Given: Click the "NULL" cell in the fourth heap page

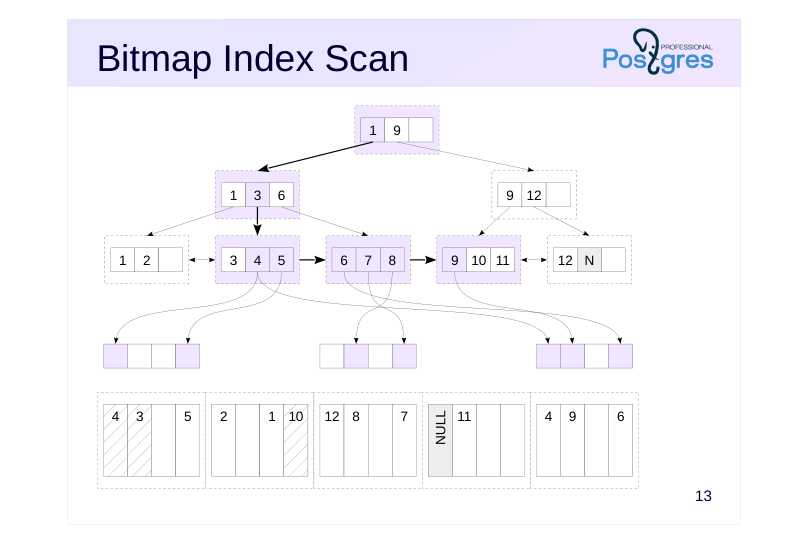Looking at the screenshot, I should 440,440.
